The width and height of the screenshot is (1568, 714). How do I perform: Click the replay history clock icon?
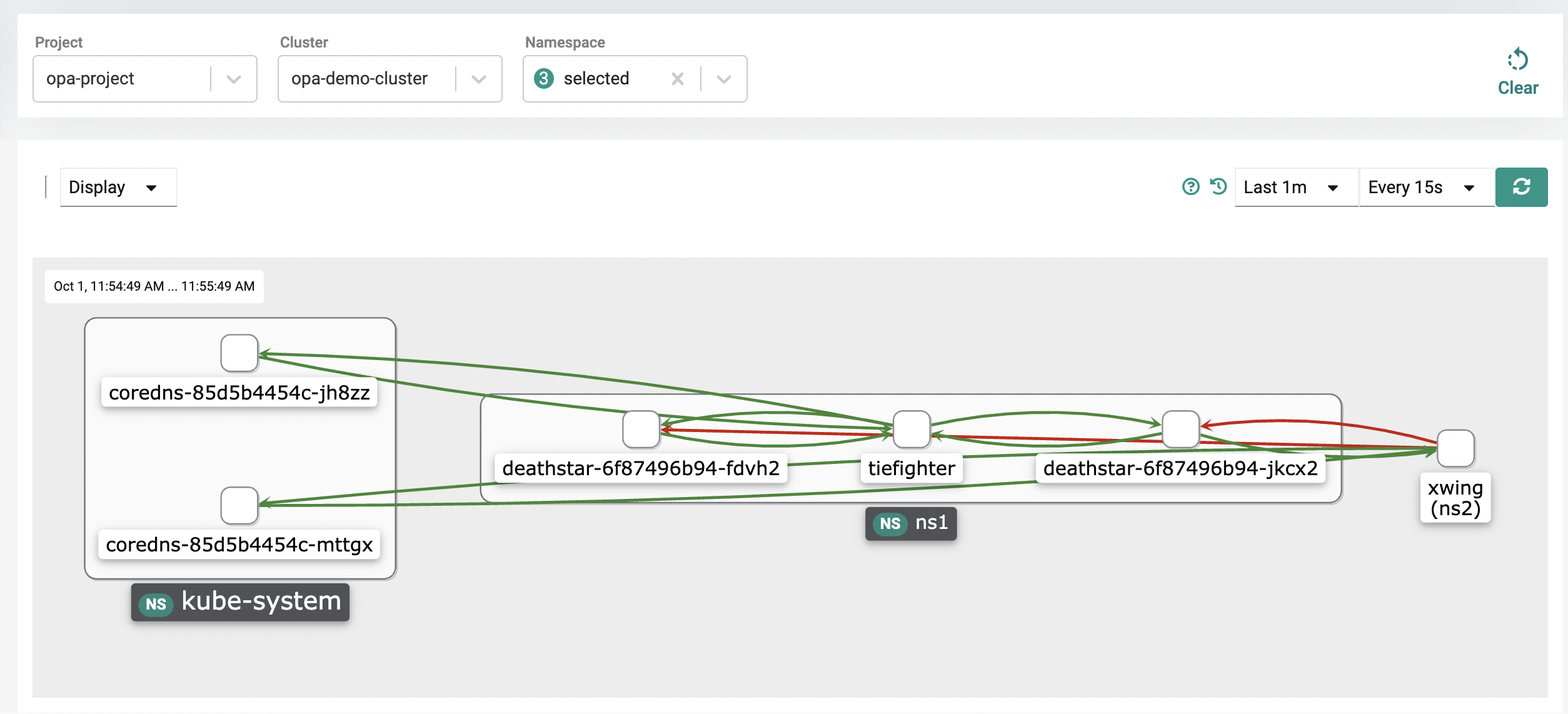pyautogui.click(x=1218, y=186)
